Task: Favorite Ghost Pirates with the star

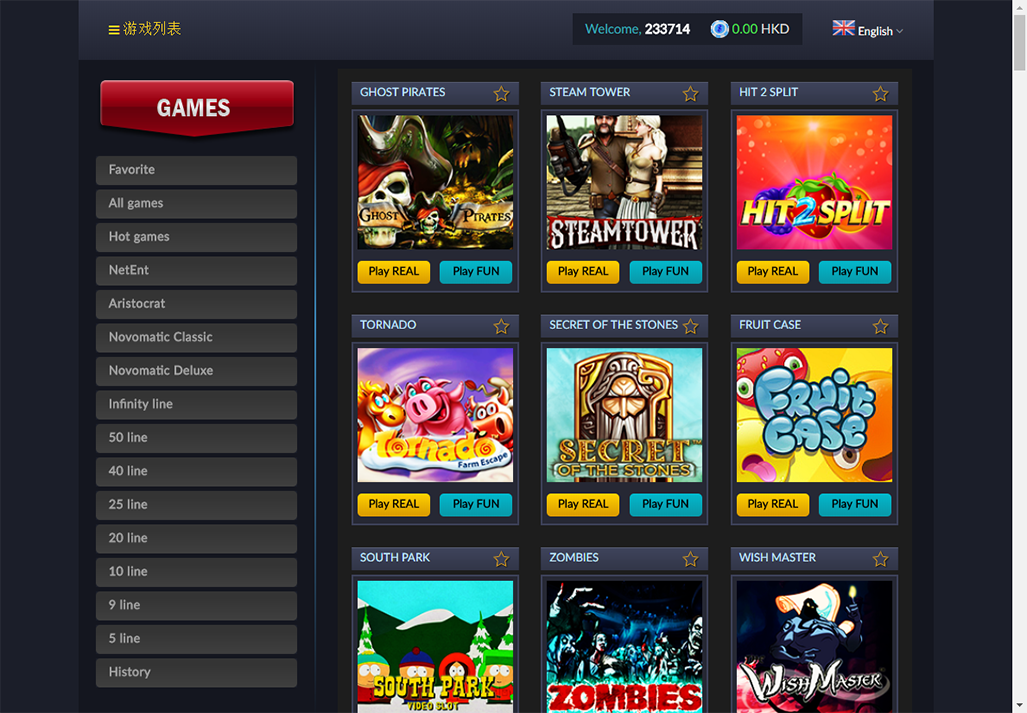Action: [501, 94]
